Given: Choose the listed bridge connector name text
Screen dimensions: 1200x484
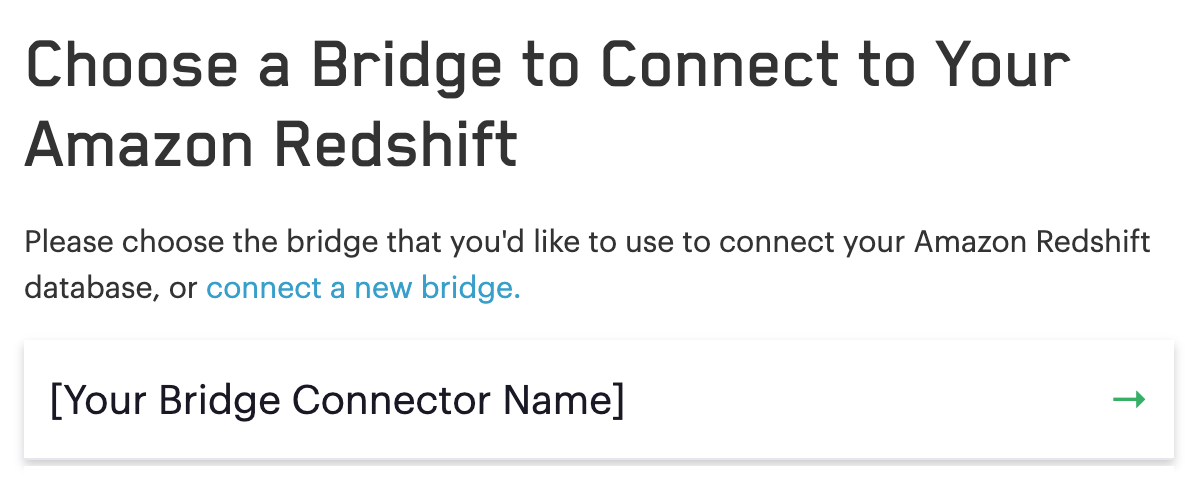Looking at the screenshot, I should tap(337, 400).
